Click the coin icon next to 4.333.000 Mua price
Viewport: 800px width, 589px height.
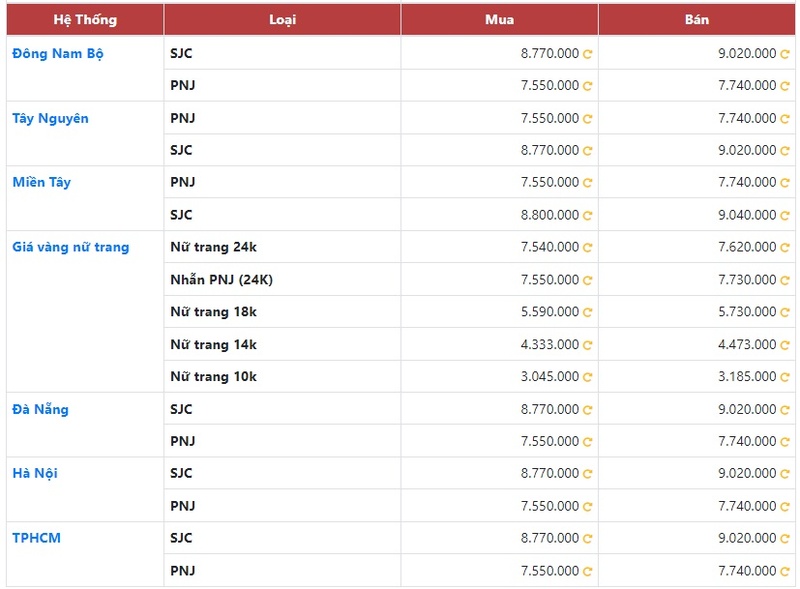587,346
